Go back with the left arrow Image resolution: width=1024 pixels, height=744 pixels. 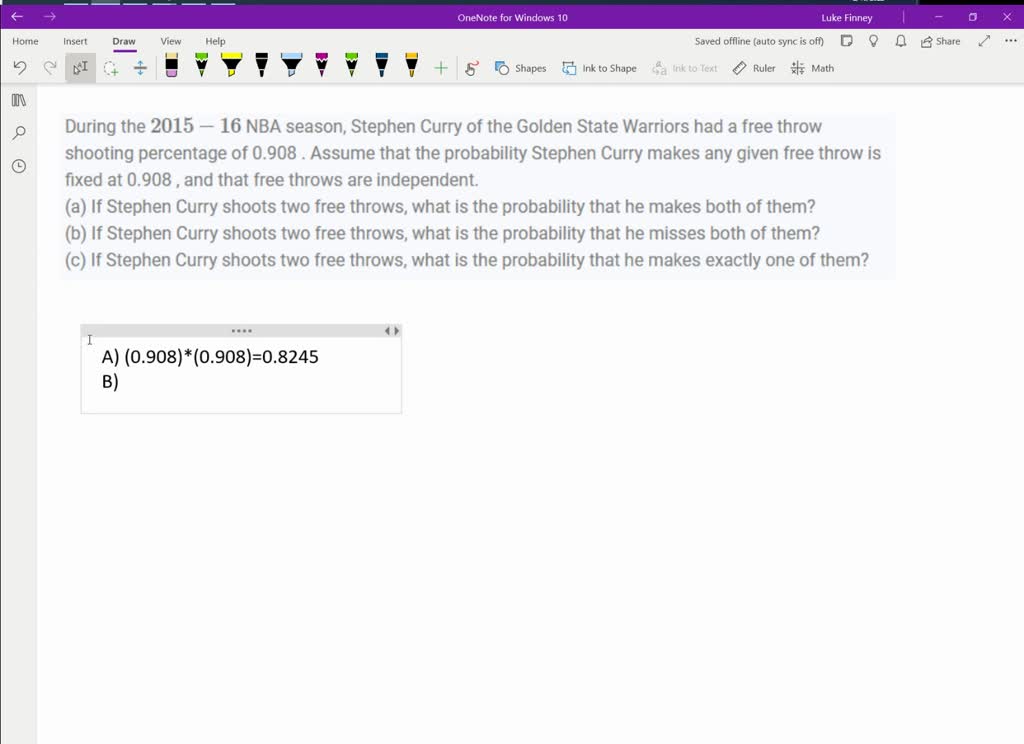[x=17, y=16]
